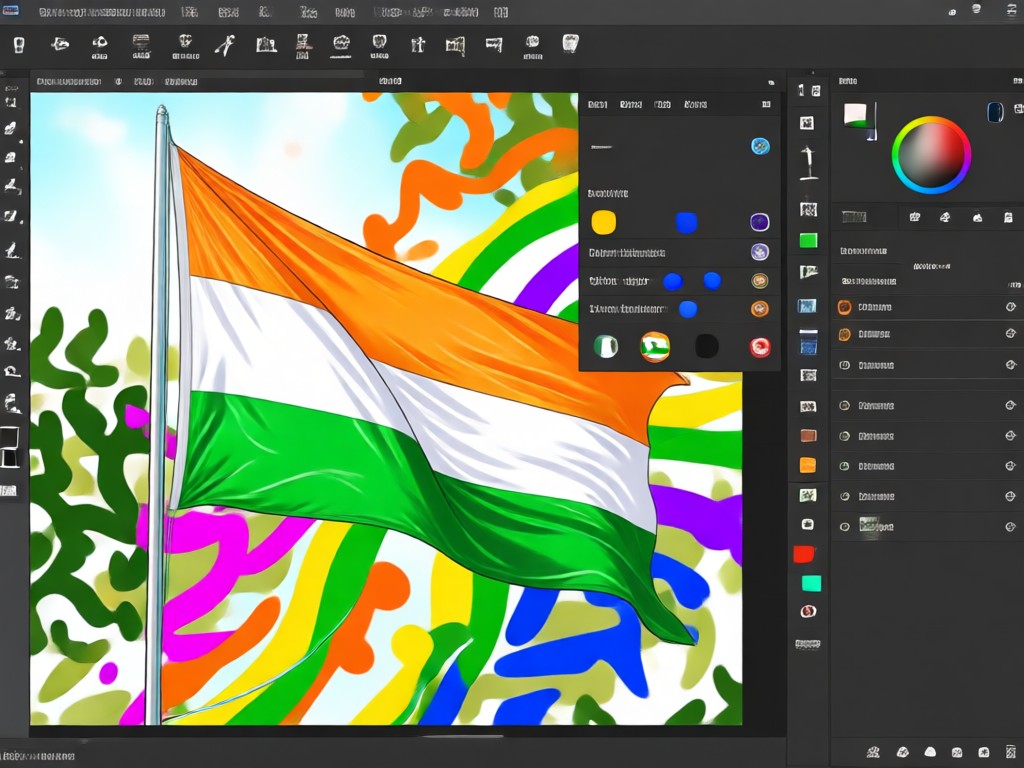Click the light blue round icon atop floating panel

[760, 146]
